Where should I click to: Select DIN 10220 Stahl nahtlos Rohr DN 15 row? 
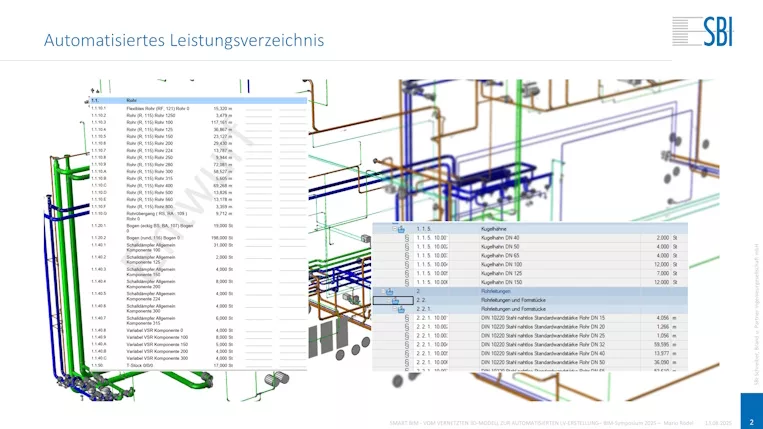(530, 318)
